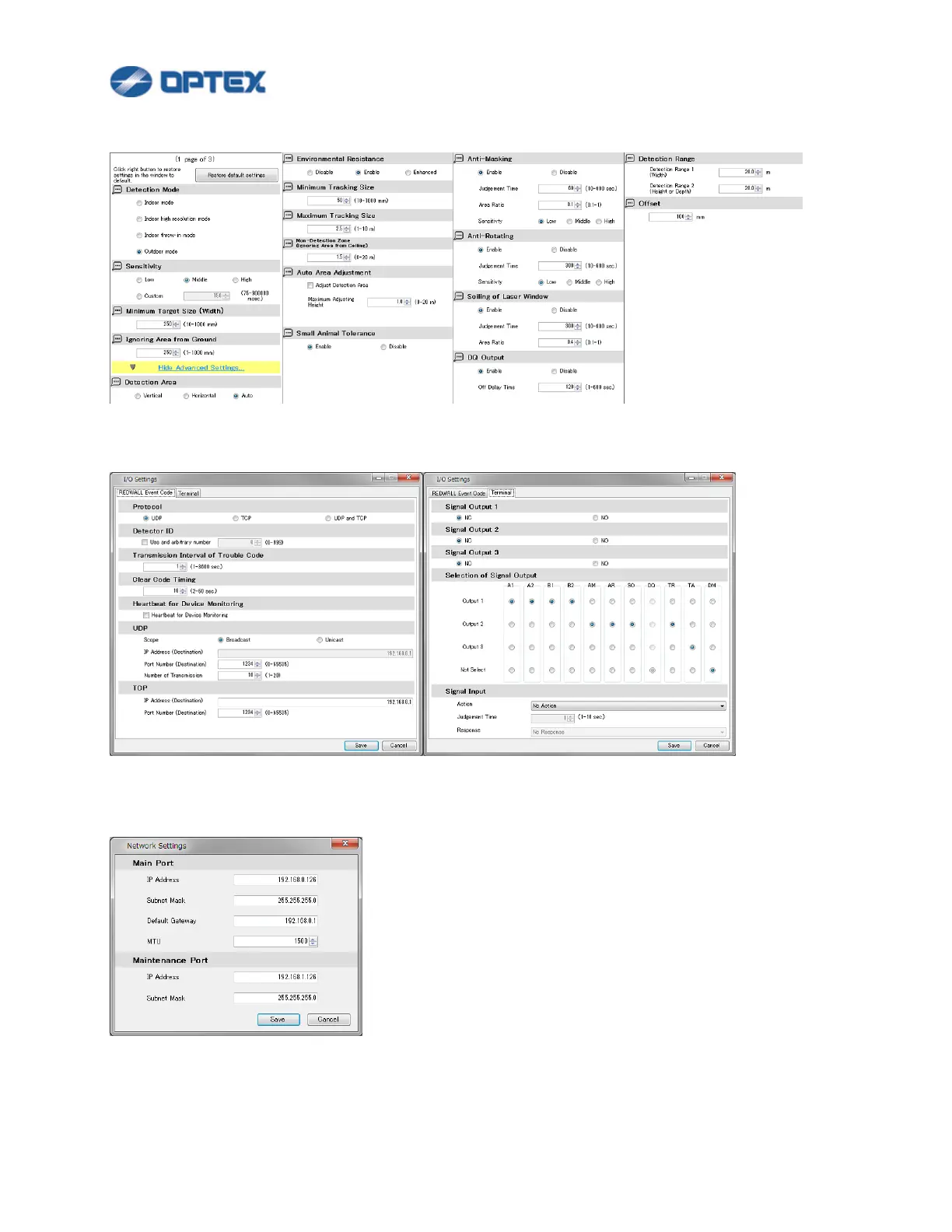Select Disable under Anti-Masking
Screen dimensions: 952x1232
point(555,173)
